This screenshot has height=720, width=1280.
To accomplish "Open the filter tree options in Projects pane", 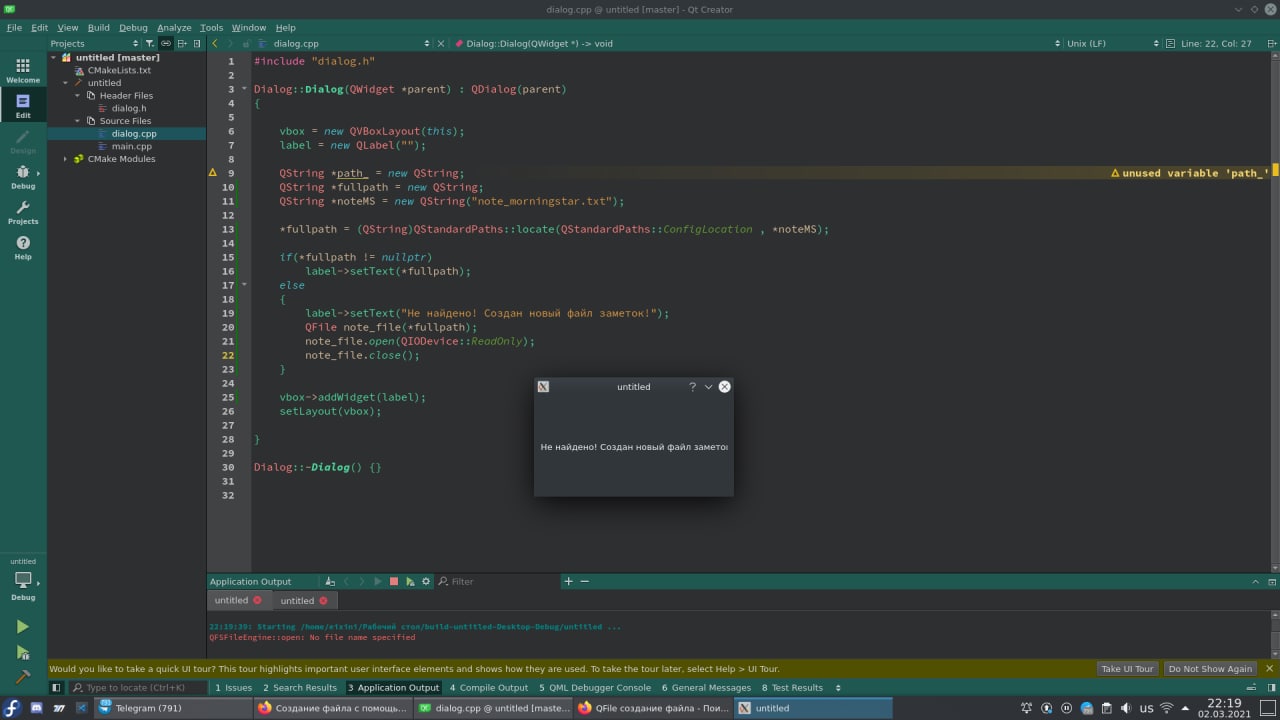I will (x=150, y=44).
